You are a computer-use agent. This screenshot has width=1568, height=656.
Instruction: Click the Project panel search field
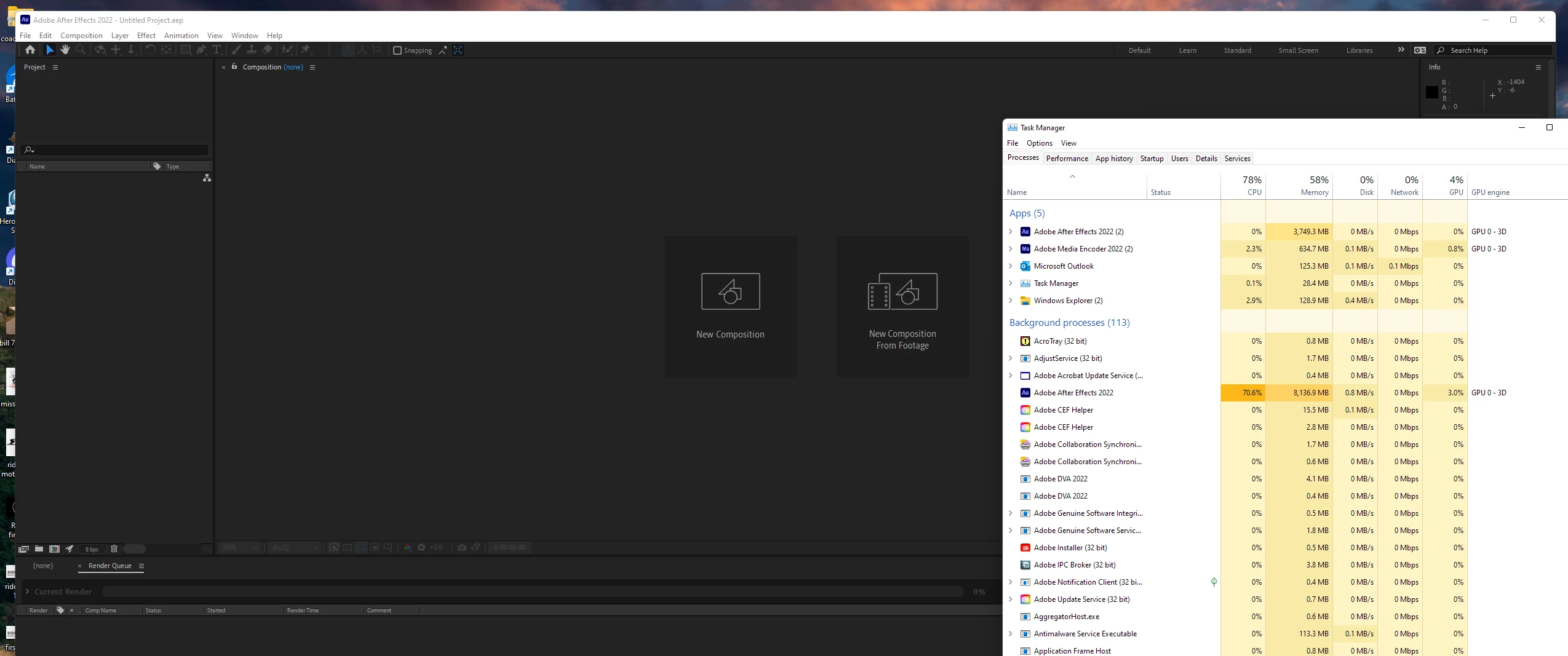point(115,149)
